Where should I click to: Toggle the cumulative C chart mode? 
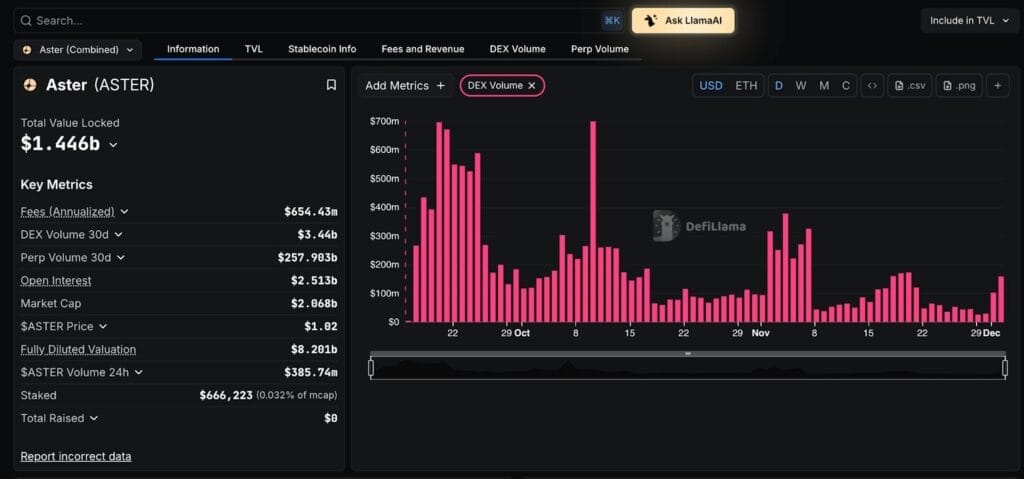point(845,86)
